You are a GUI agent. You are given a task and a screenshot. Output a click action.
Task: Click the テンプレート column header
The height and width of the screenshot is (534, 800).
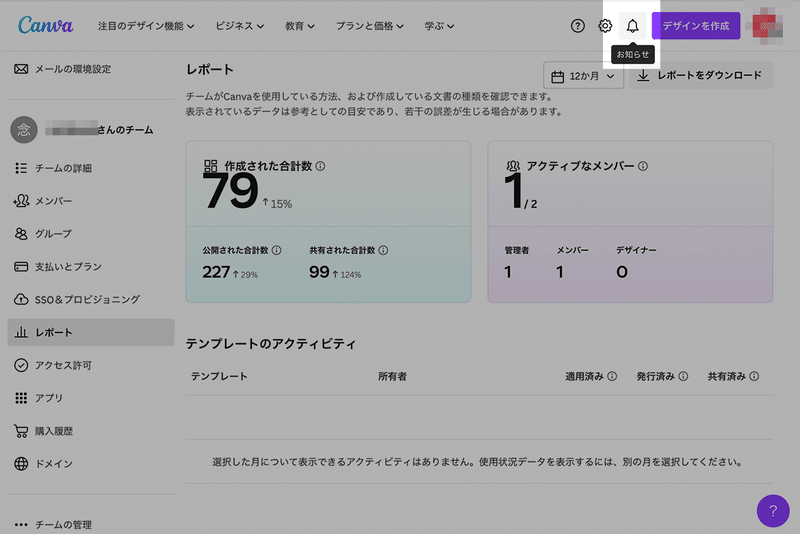coord(219,376)
